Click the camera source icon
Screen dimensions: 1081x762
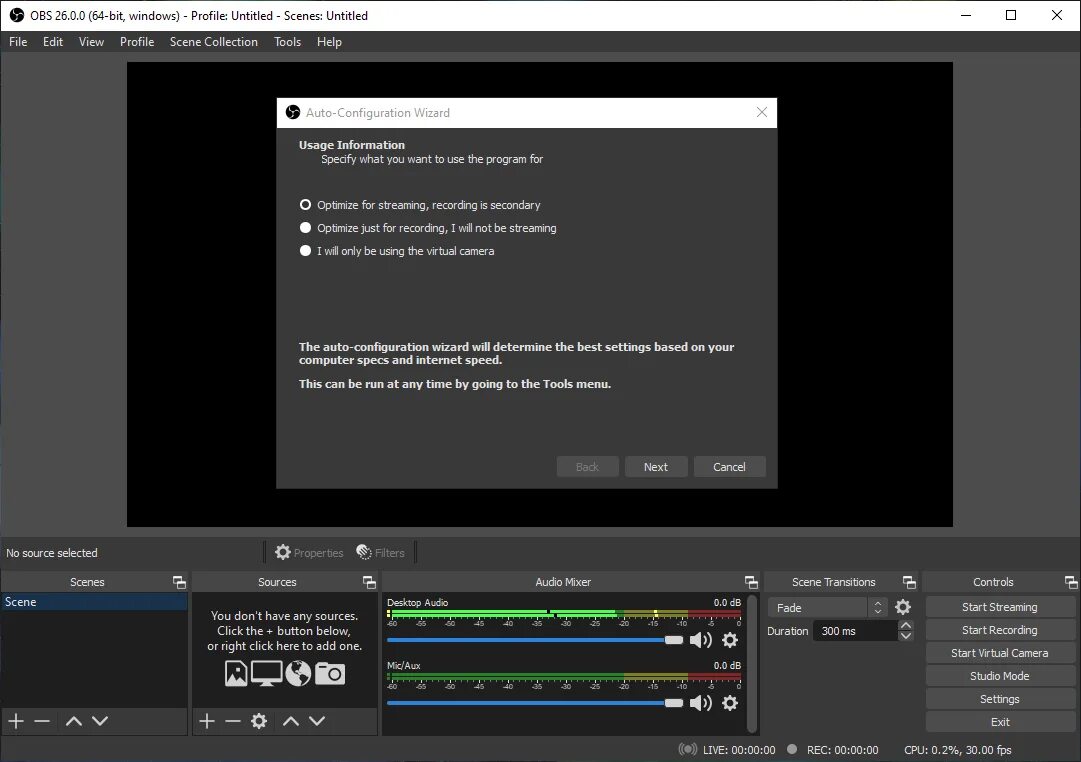(x=330, y=673)
